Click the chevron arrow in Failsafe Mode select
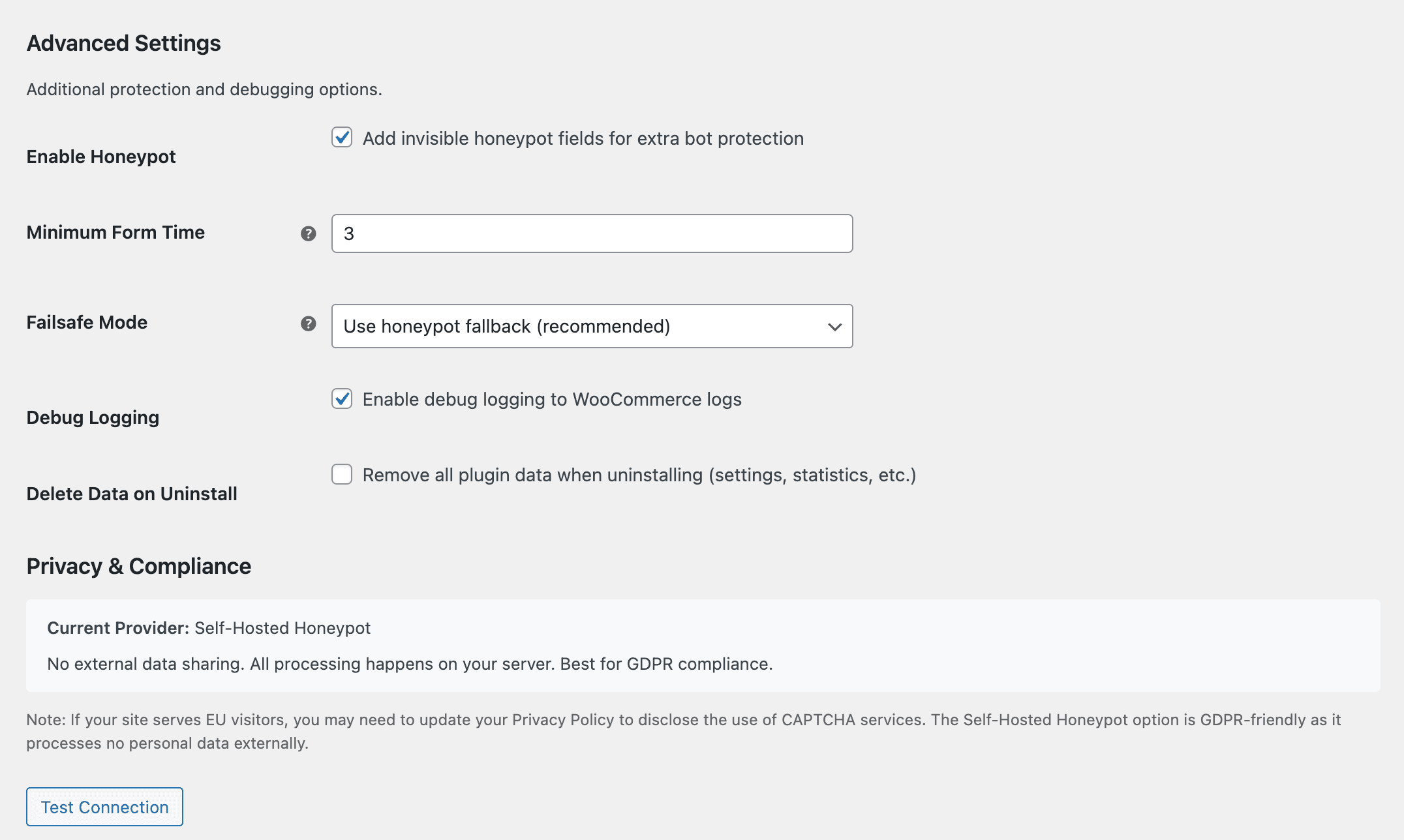This screenshot has height=840, width=1404. click(834, 327)
